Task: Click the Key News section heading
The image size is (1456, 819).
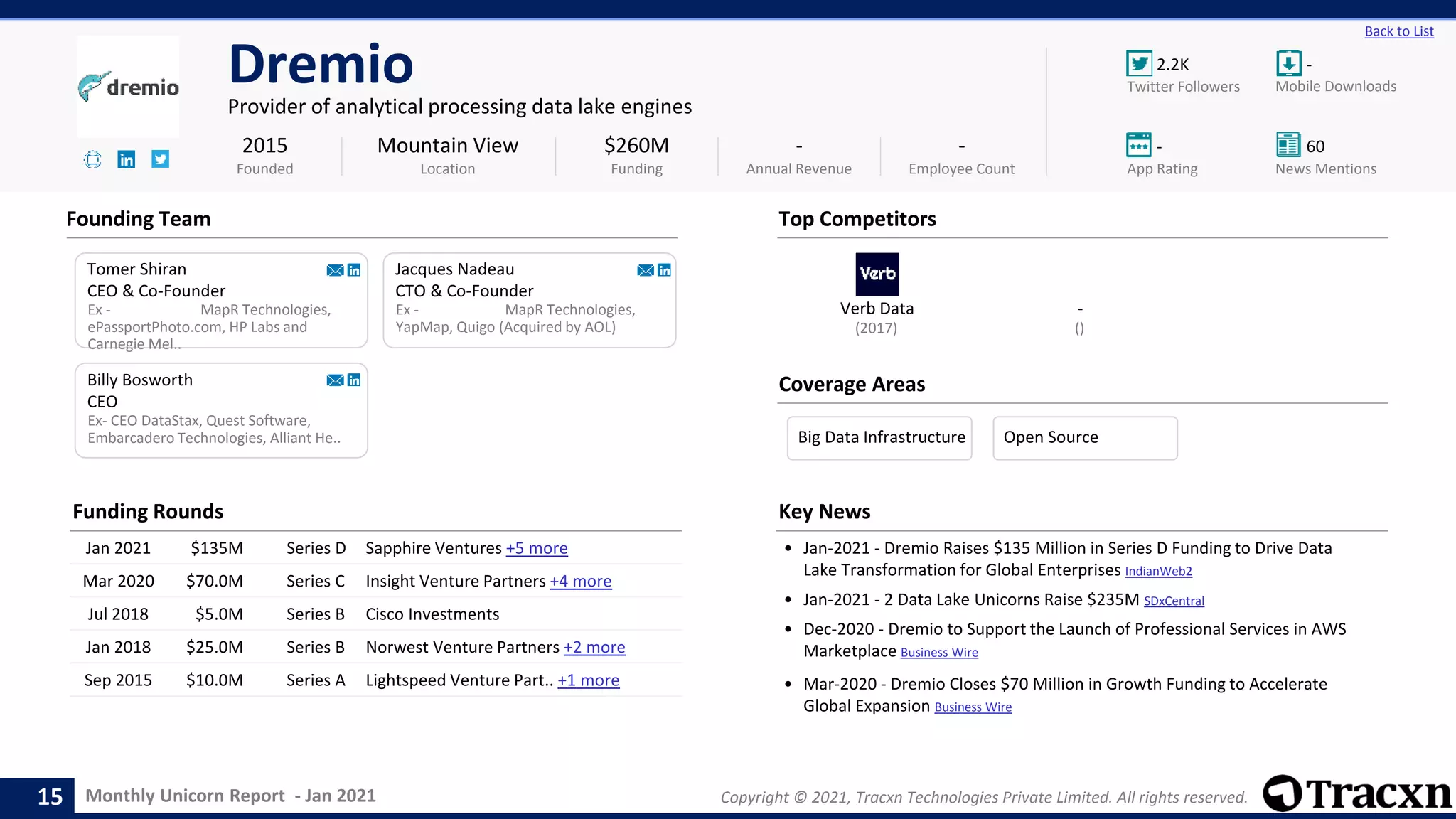Action: click(x=825, y=511)
